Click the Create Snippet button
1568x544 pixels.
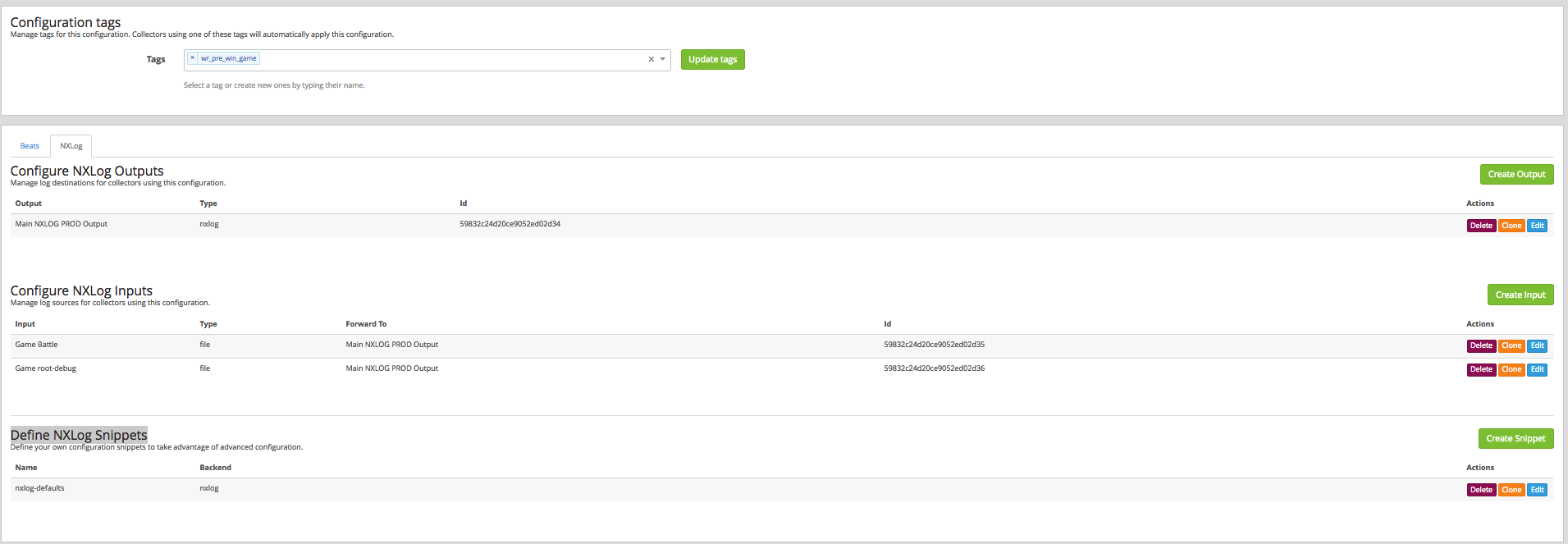point(1515,438)
